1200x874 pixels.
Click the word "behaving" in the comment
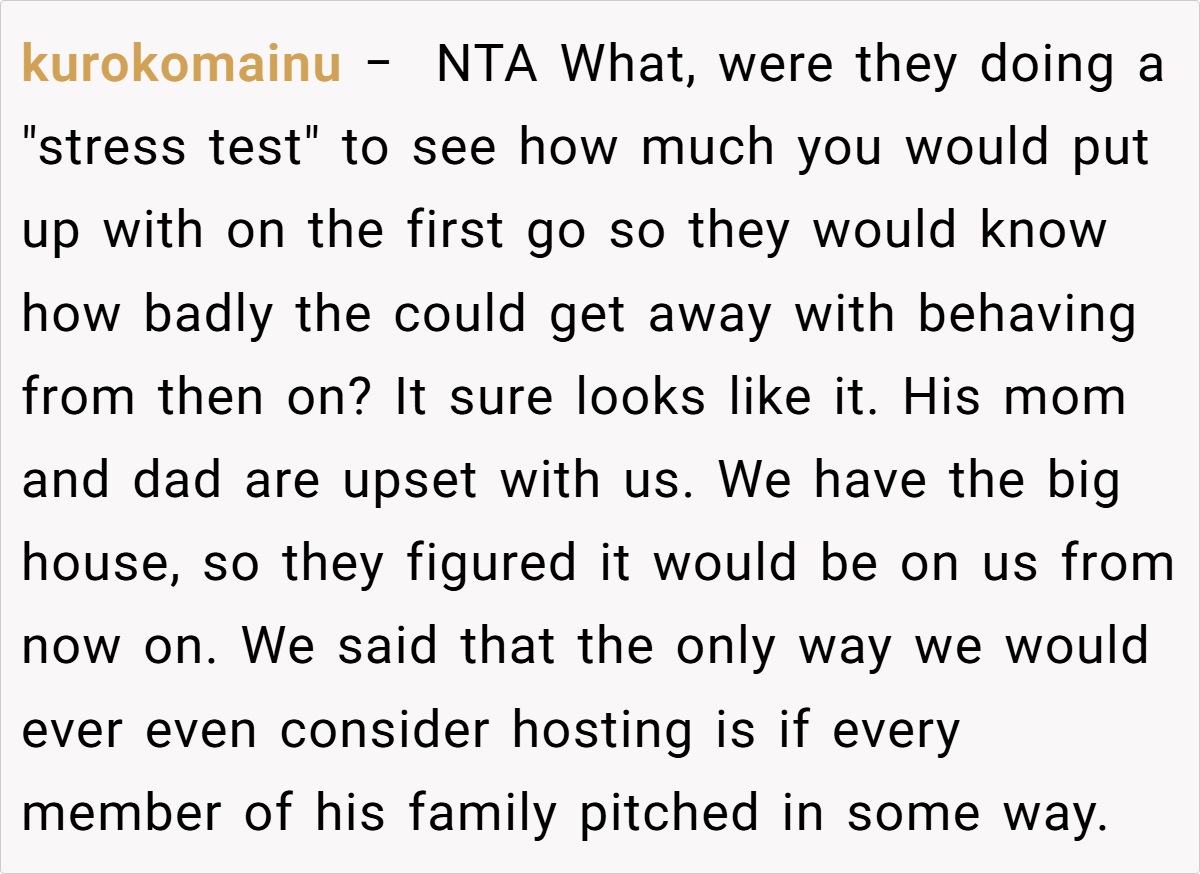(x=1027, y=315)
